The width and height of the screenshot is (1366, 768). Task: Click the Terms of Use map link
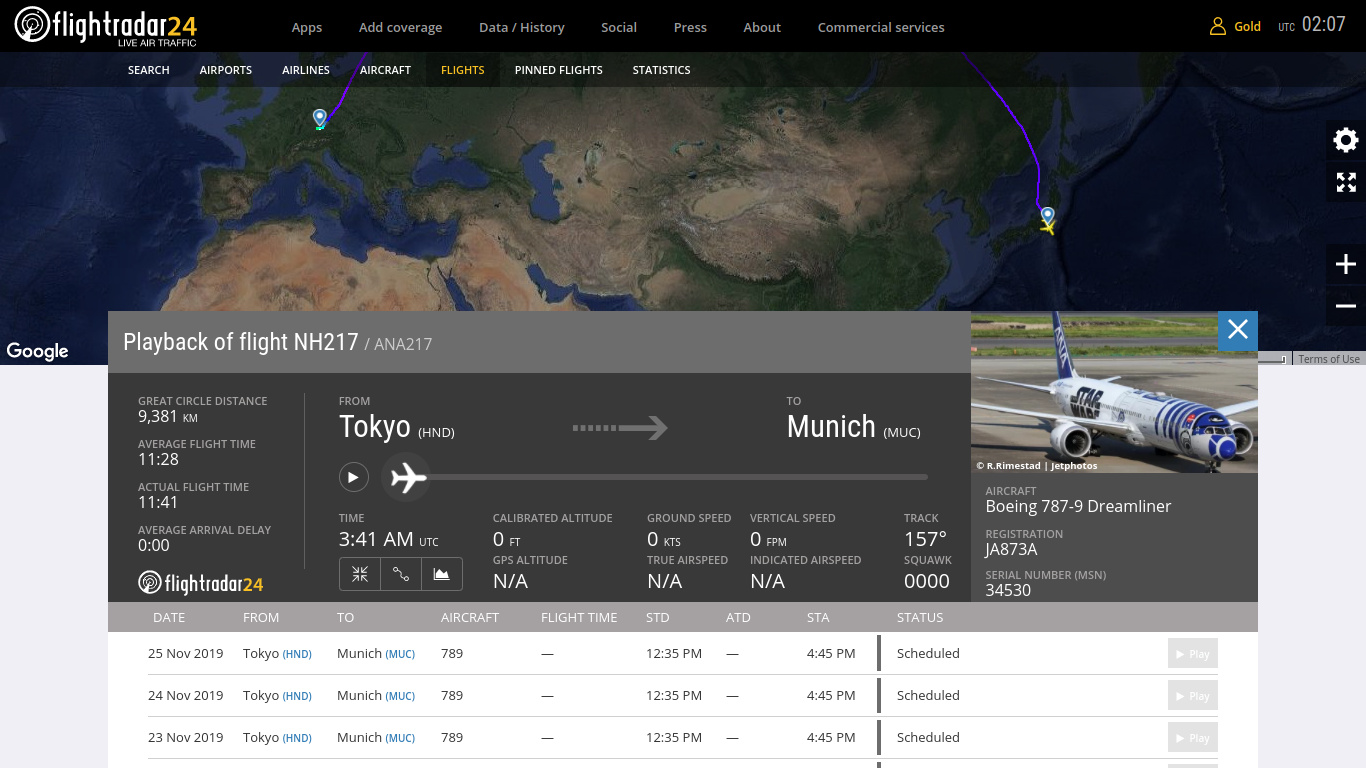[x=1329, y=359]
